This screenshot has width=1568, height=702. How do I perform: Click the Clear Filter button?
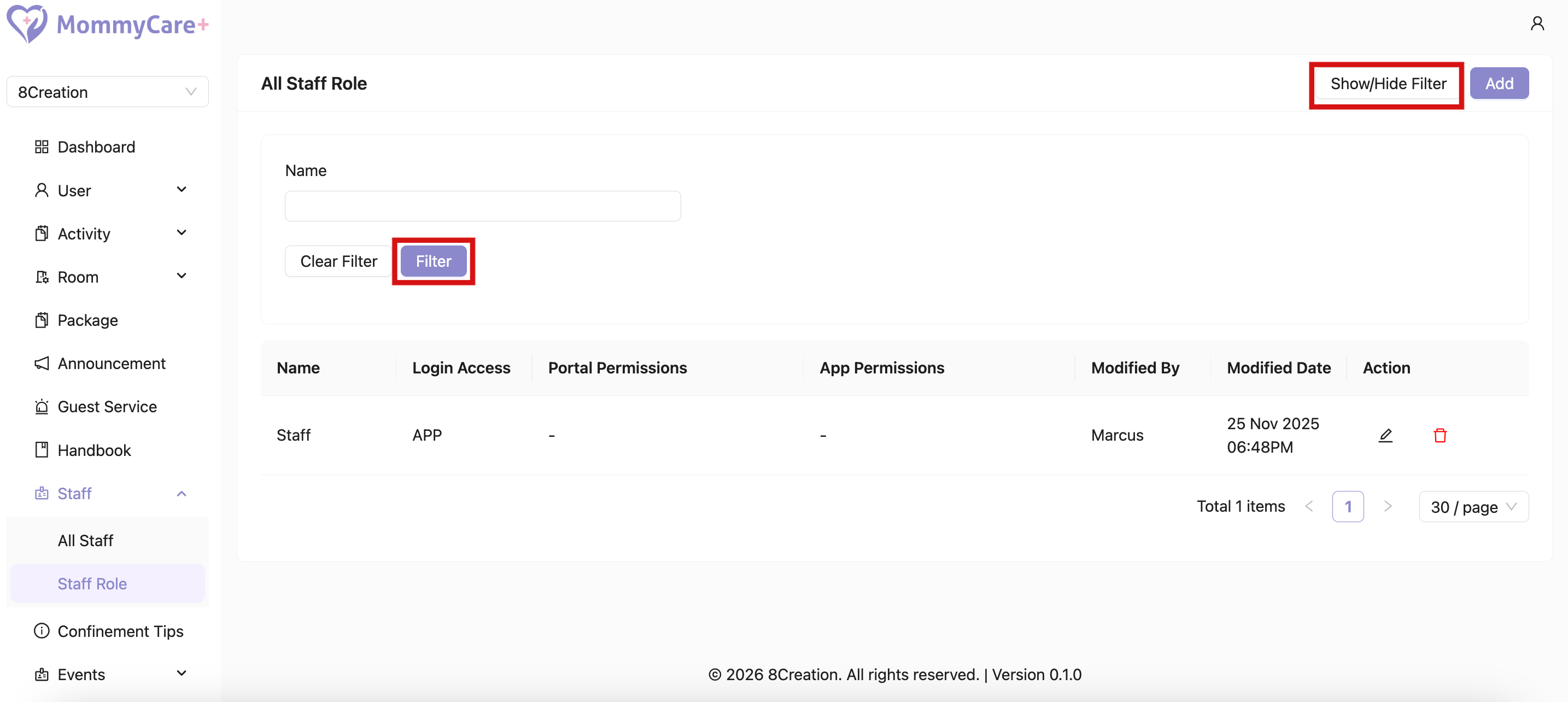338,261
